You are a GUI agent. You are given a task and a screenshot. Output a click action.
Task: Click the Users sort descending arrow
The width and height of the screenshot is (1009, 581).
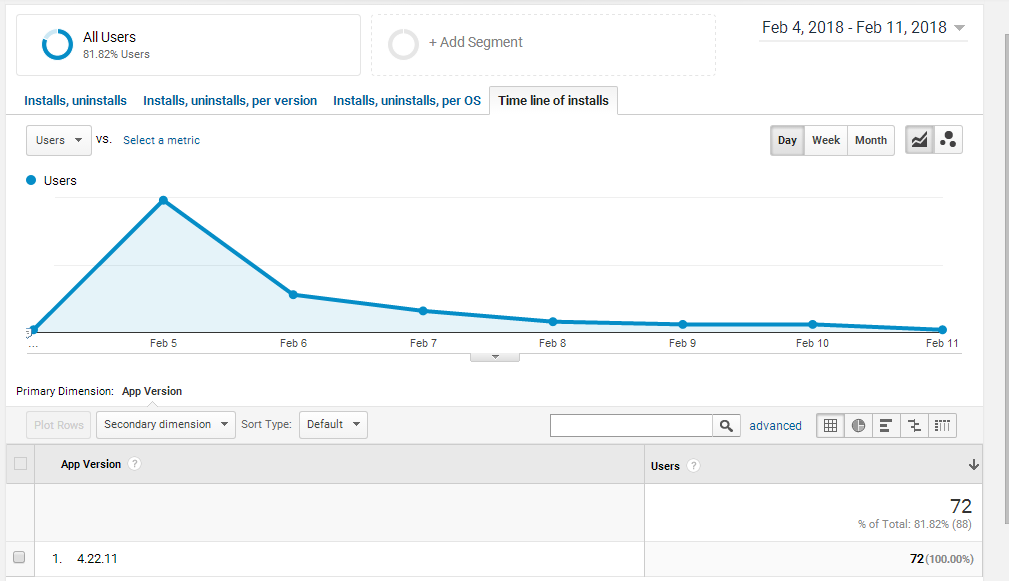coord(974,465)
